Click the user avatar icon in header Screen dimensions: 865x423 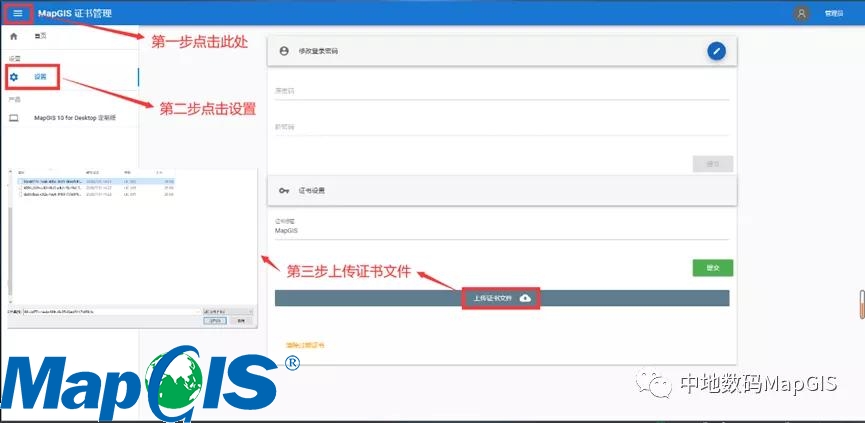point(802,13)
